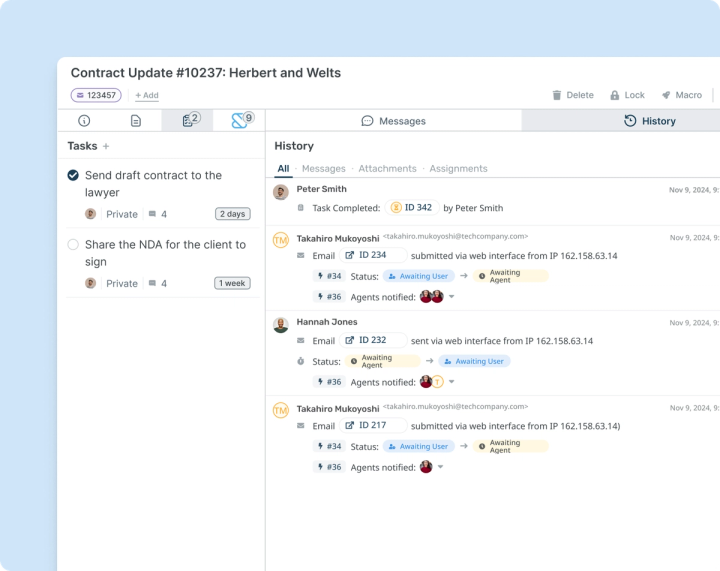Open task ID 342 badge
This screenshot has height=571, width=720.
pyautogui.click(x=411, y=207)
